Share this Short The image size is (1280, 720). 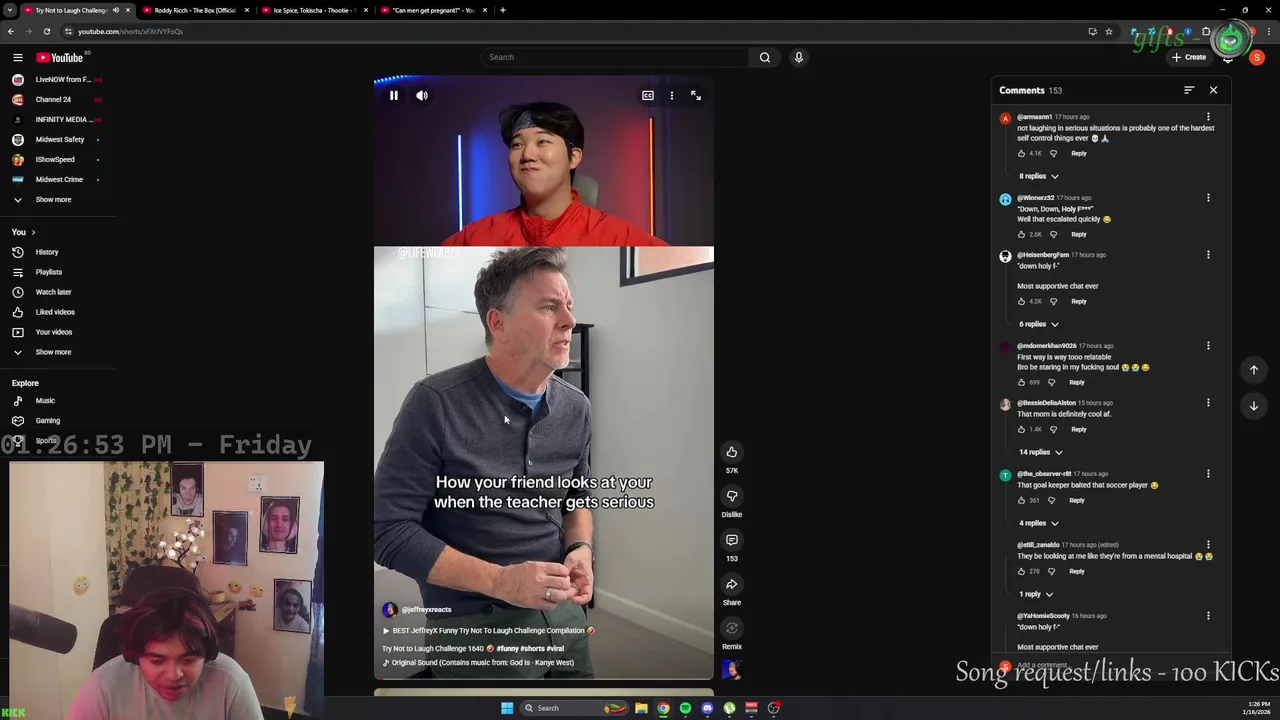pyautogui.click(x=732, y=584)
